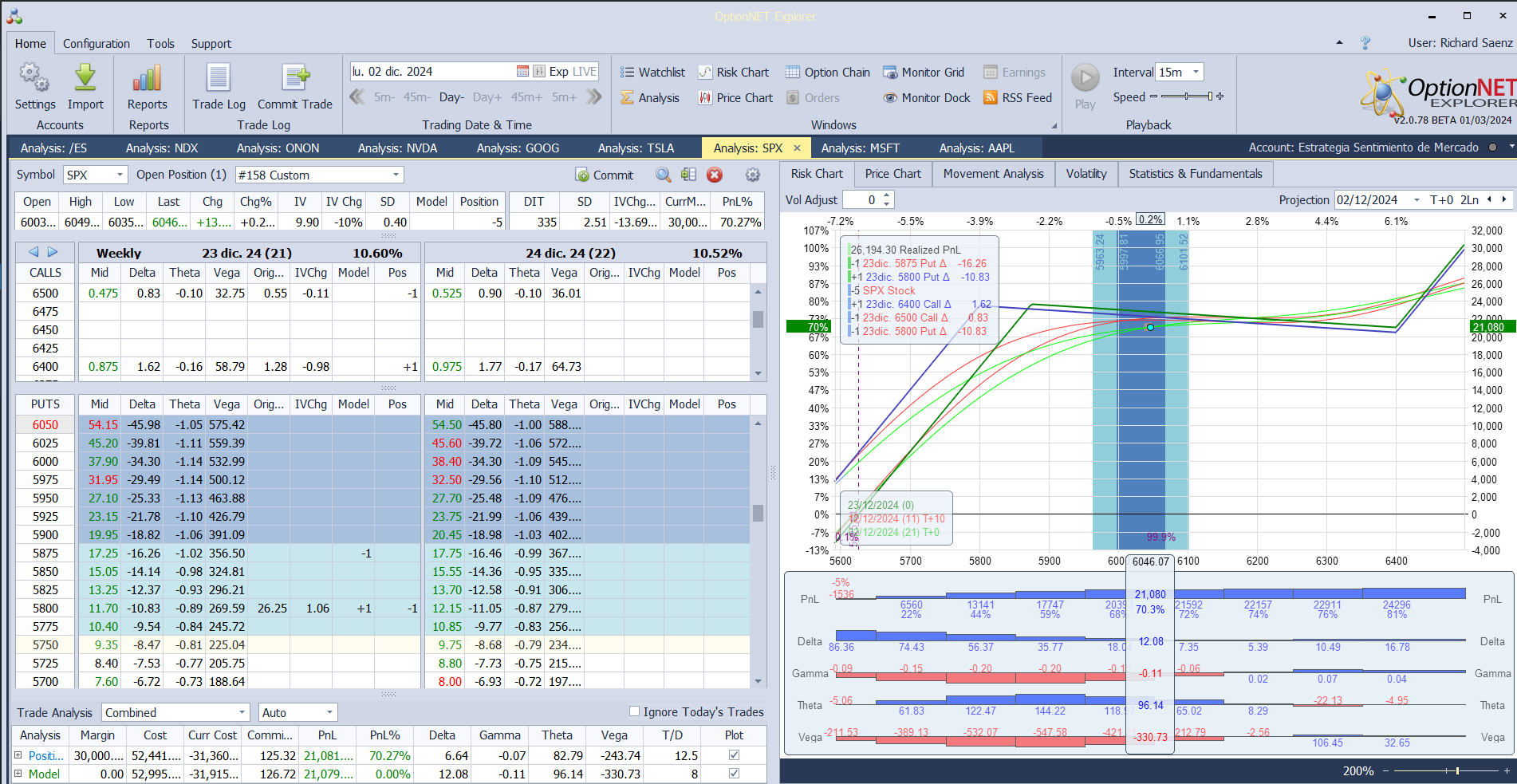1517x784 pixels.
Task: Open the Monitor Dock window
Action: pyautogui.click(x=927, y=98)
